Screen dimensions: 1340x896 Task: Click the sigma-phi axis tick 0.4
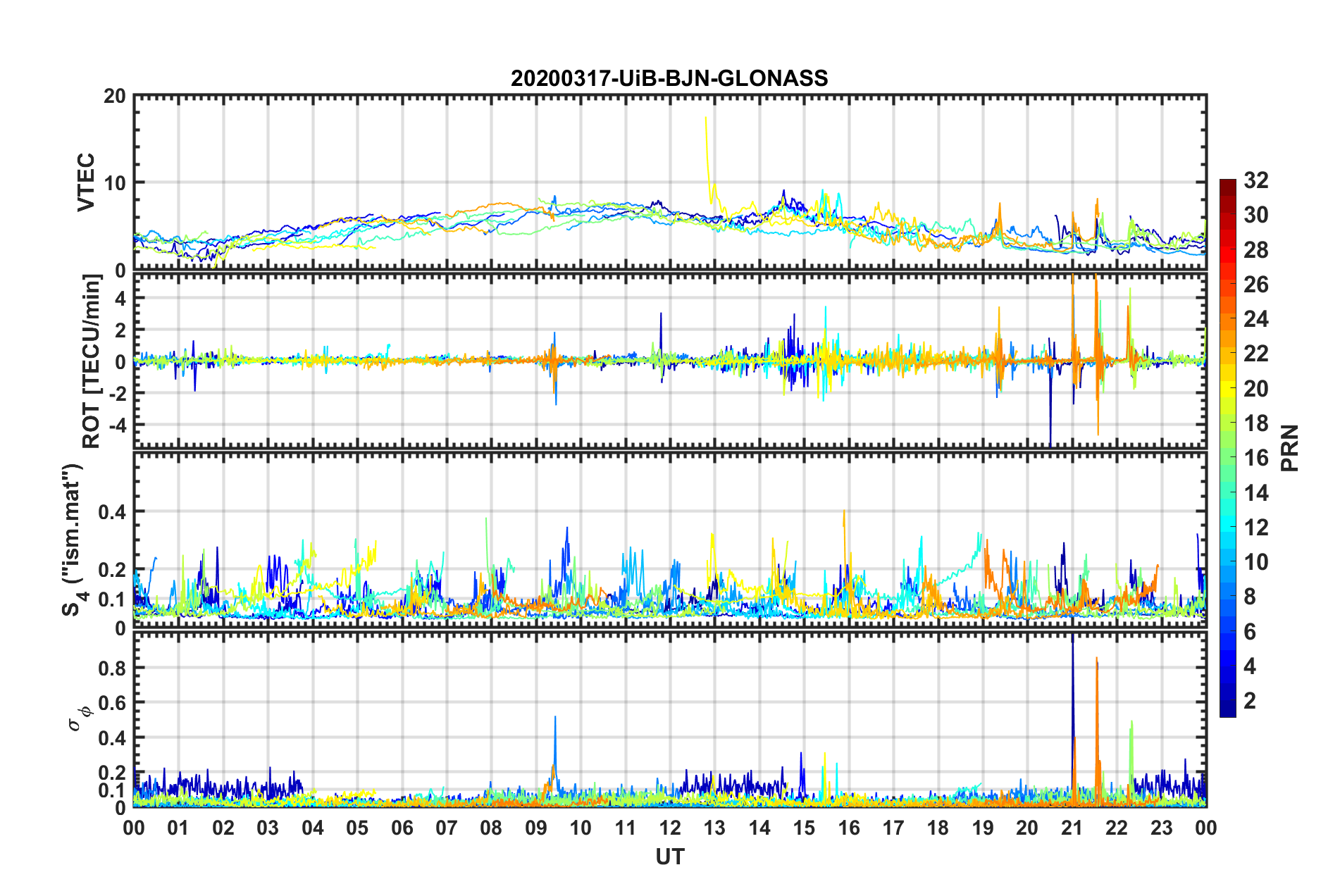click(x=113, y=738)
